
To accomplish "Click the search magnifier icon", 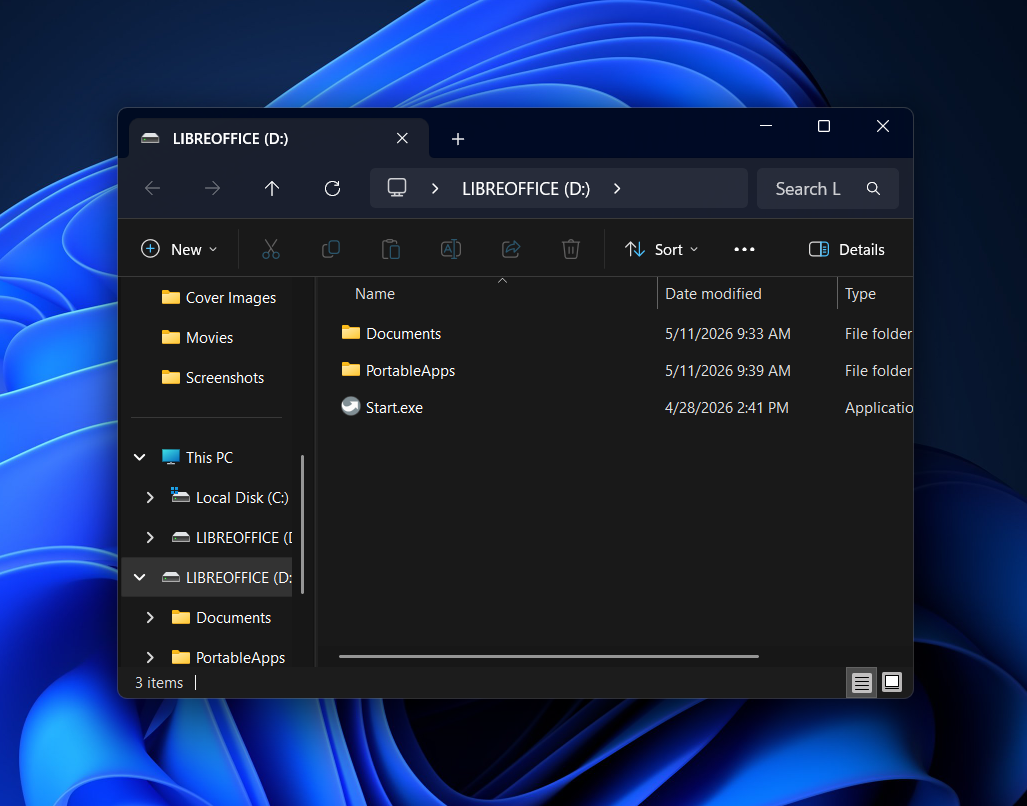I will point(873,189).
